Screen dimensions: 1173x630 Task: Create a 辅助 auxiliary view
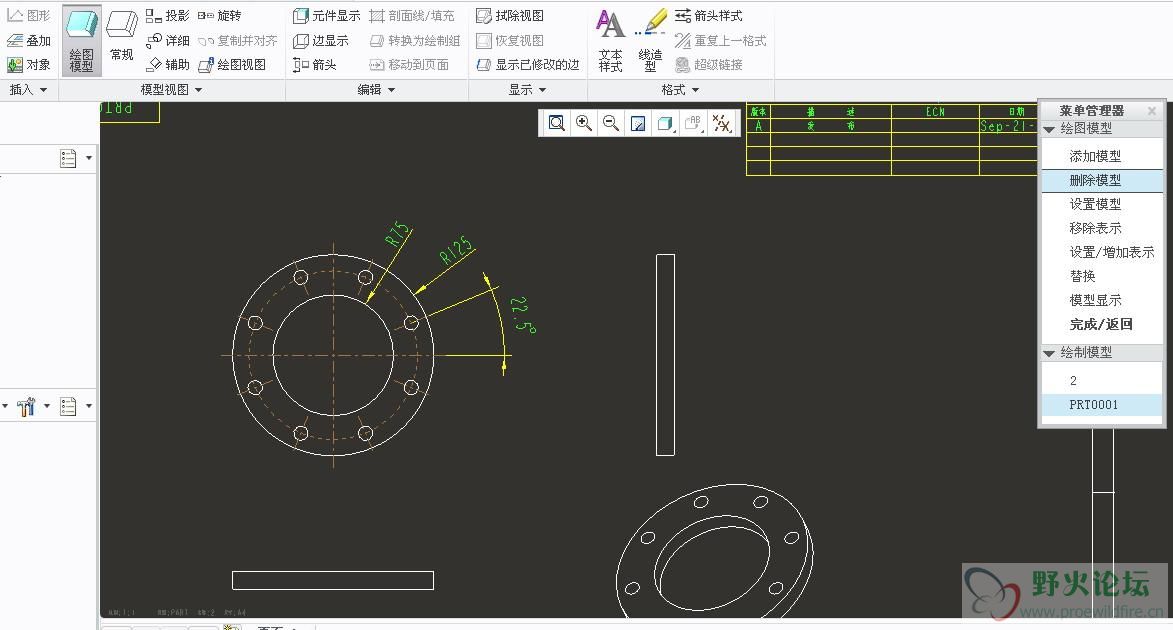[168, 65]
